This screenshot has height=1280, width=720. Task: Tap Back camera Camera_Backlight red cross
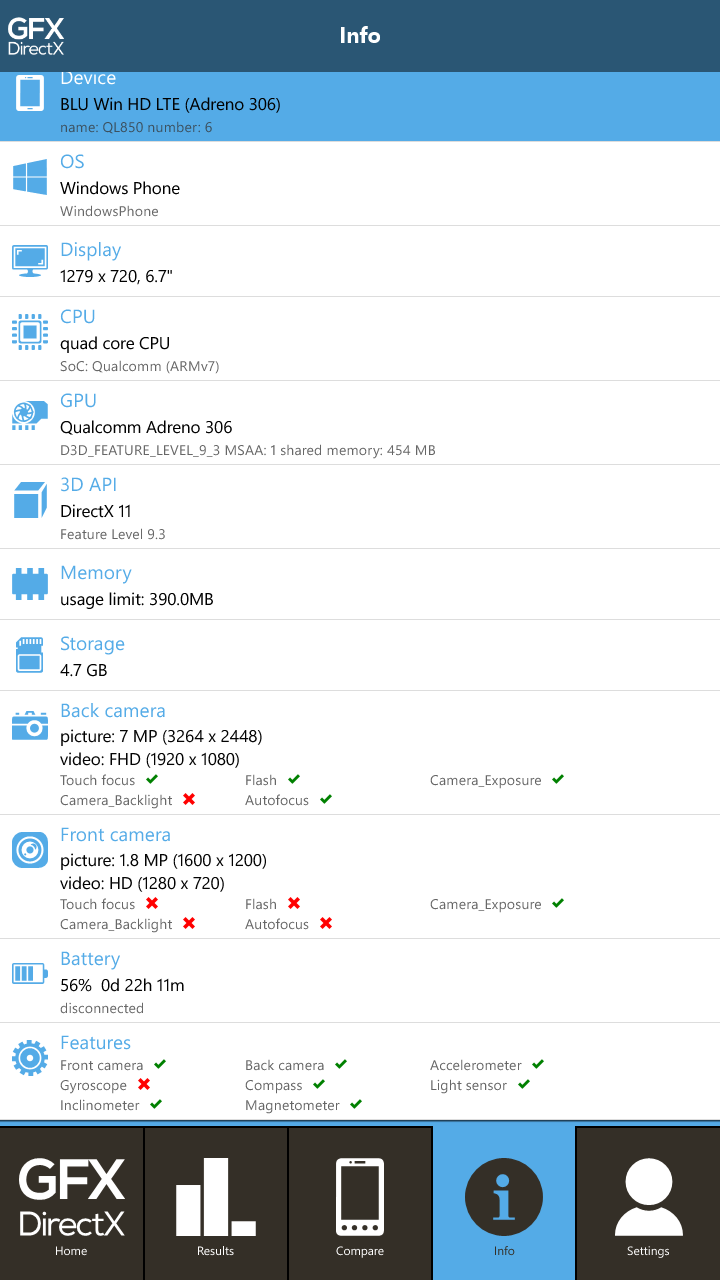[189, 800]
